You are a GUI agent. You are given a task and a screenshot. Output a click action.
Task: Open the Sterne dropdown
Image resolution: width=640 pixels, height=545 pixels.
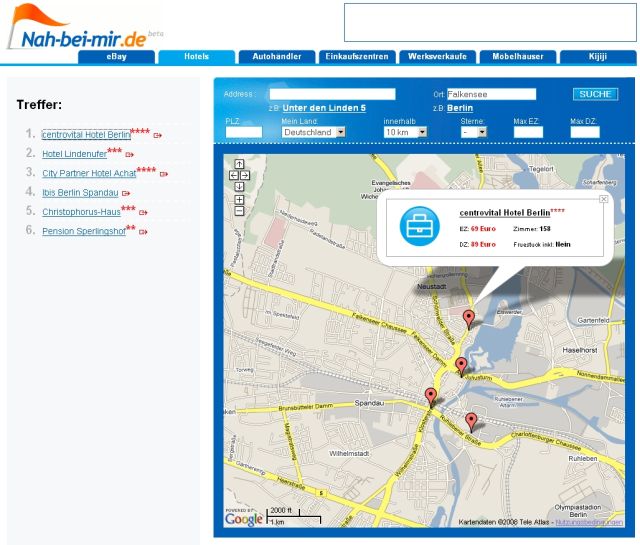pyautogui.click(x=474, y=132)
